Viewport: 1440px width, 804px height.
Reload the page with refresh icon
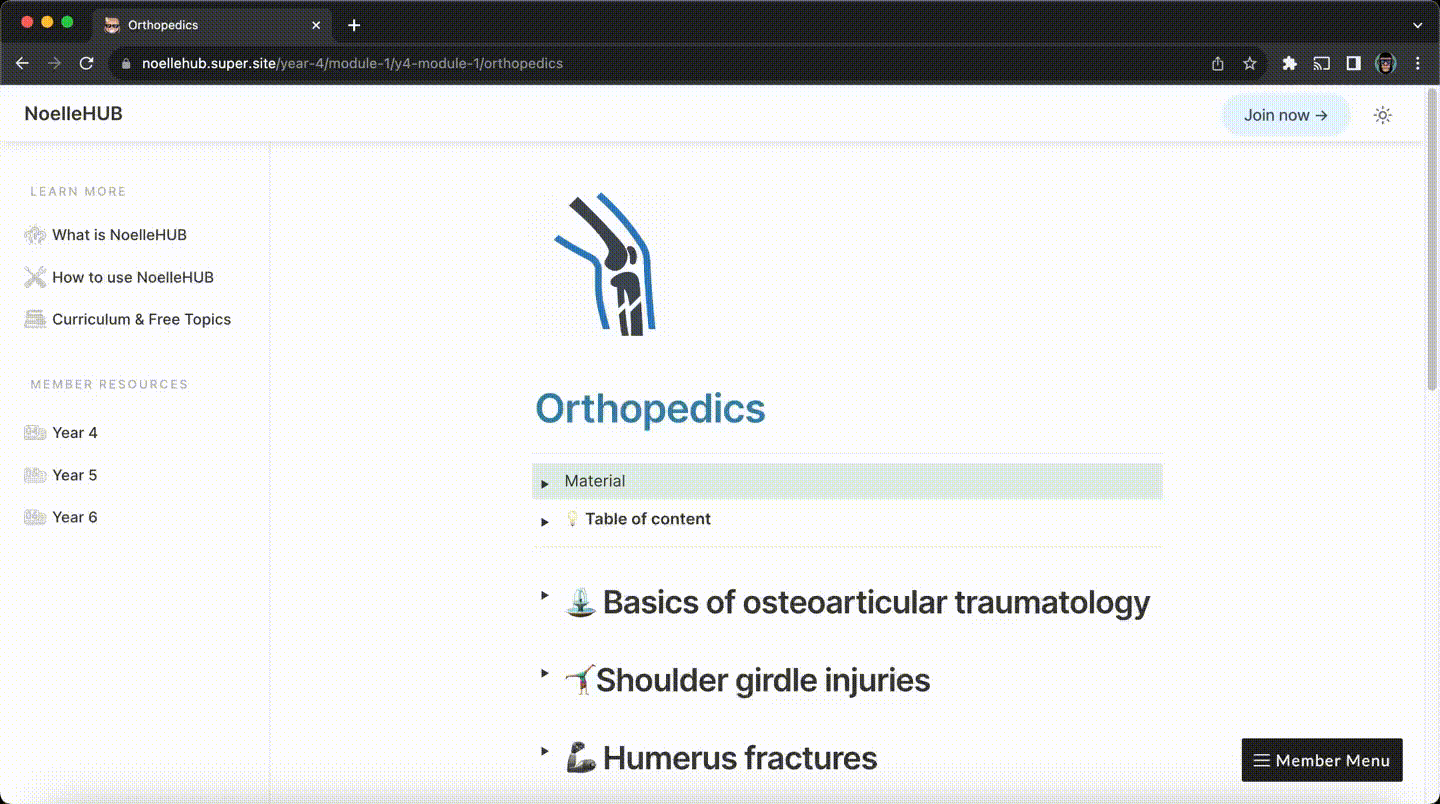pos(86,63)
